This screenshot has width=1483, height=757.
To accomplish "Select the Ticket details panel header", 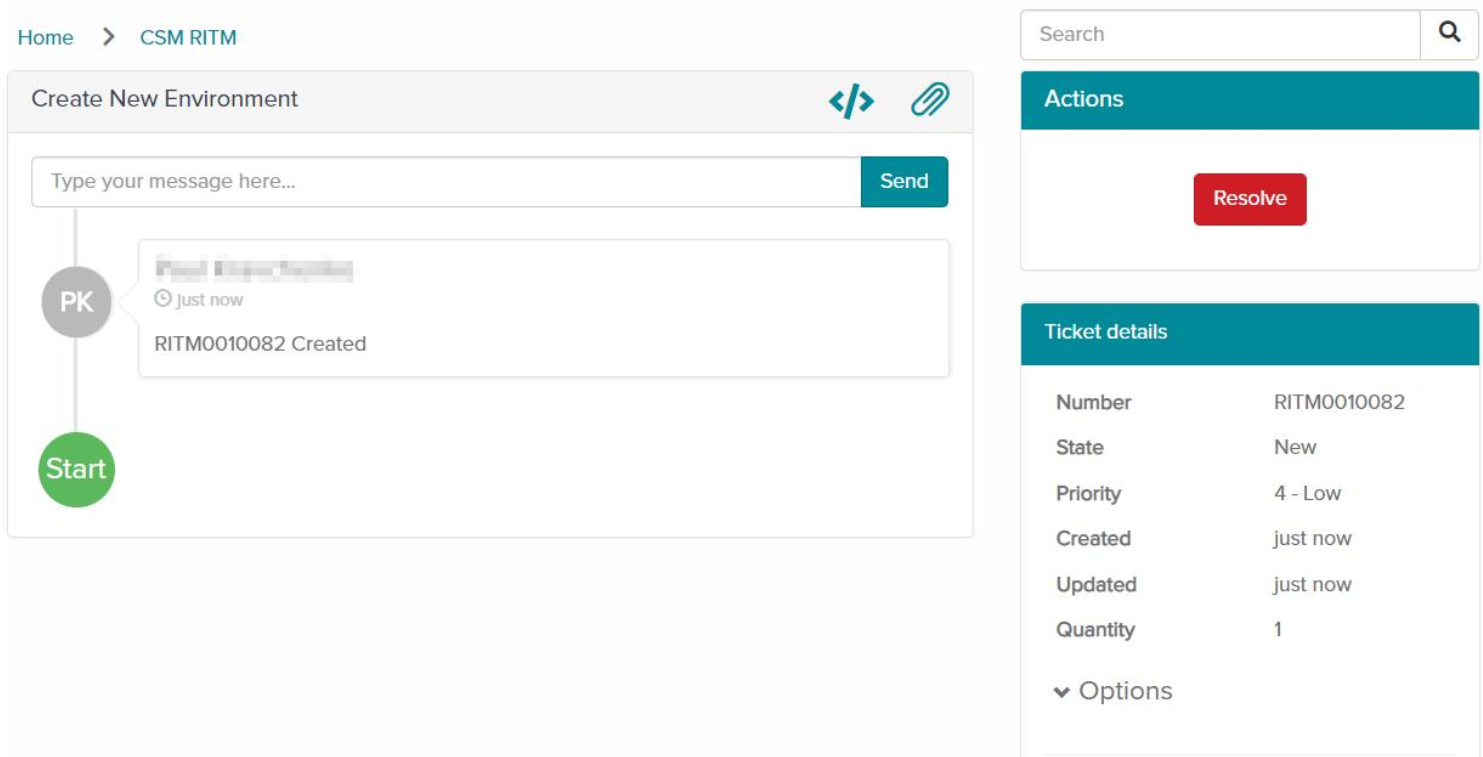I will tap(1249, 333).
